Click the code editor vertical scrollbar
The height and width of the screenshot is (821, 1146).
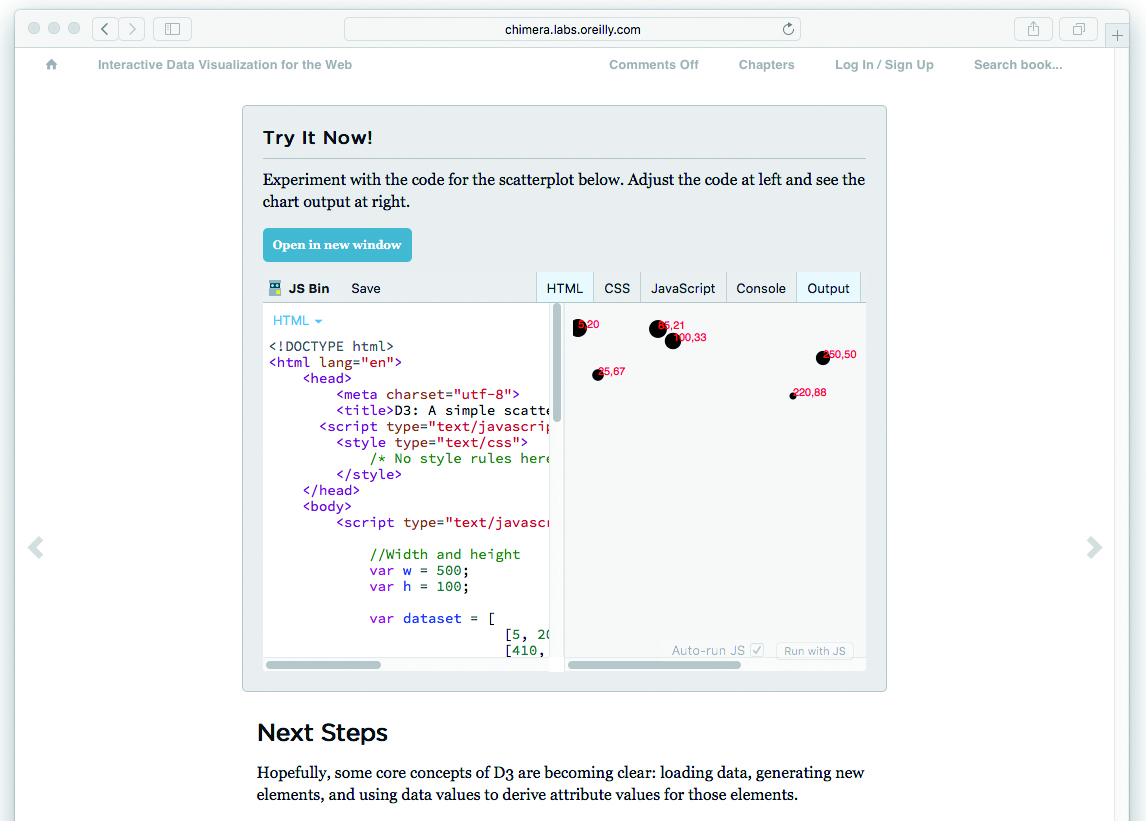(x=557, y=365)
